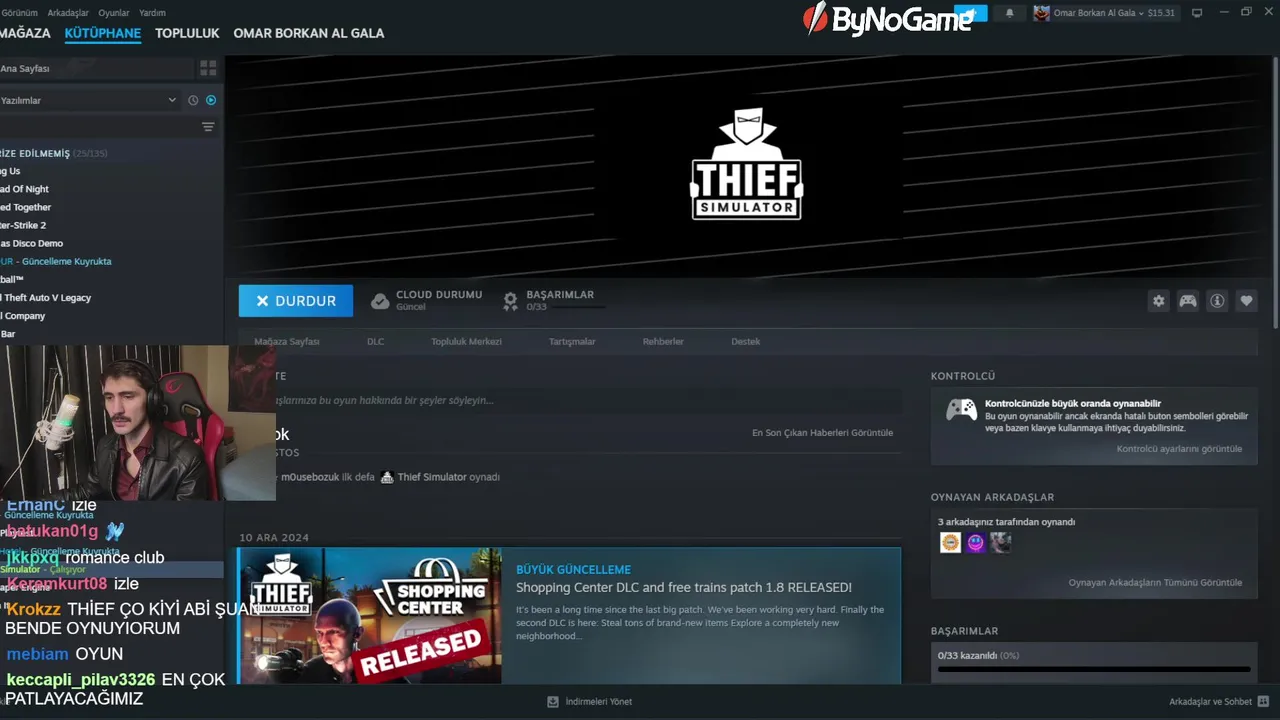Image resolution: width=1280 pixels, height=720 pixels.
Task: Open Topluluk Merkezi tab
Action: tap(466, 341)
